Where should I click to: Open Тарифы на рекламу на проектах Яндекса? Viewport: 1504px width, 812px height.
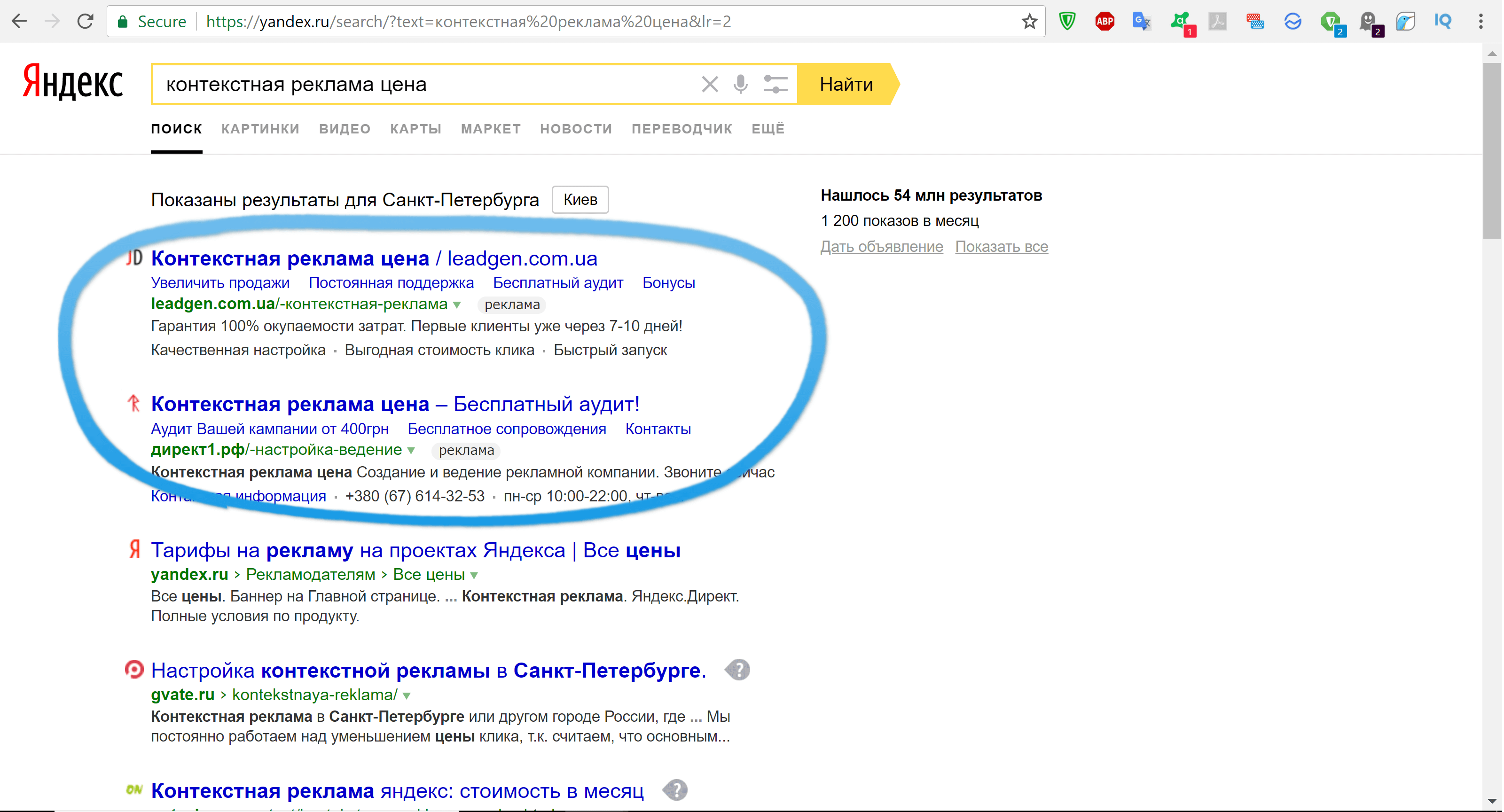(415, 550)
